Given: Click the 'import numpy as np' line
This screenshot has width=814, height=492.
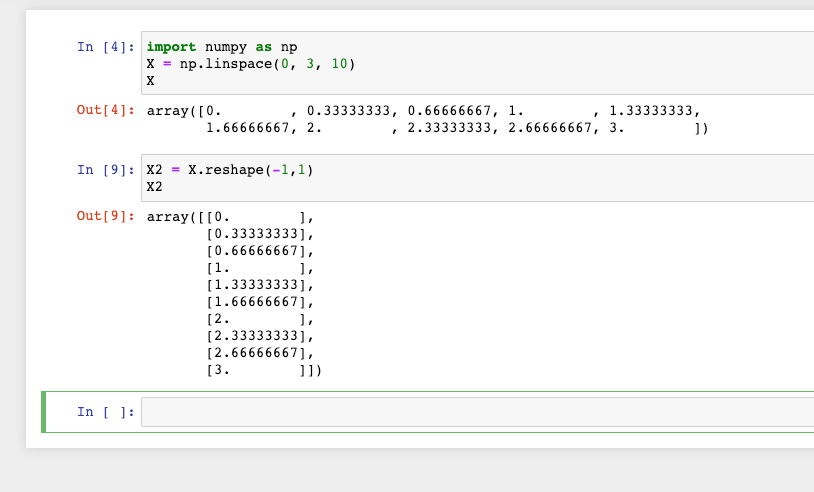Looking at the screenshot, I should click(222, 47).
